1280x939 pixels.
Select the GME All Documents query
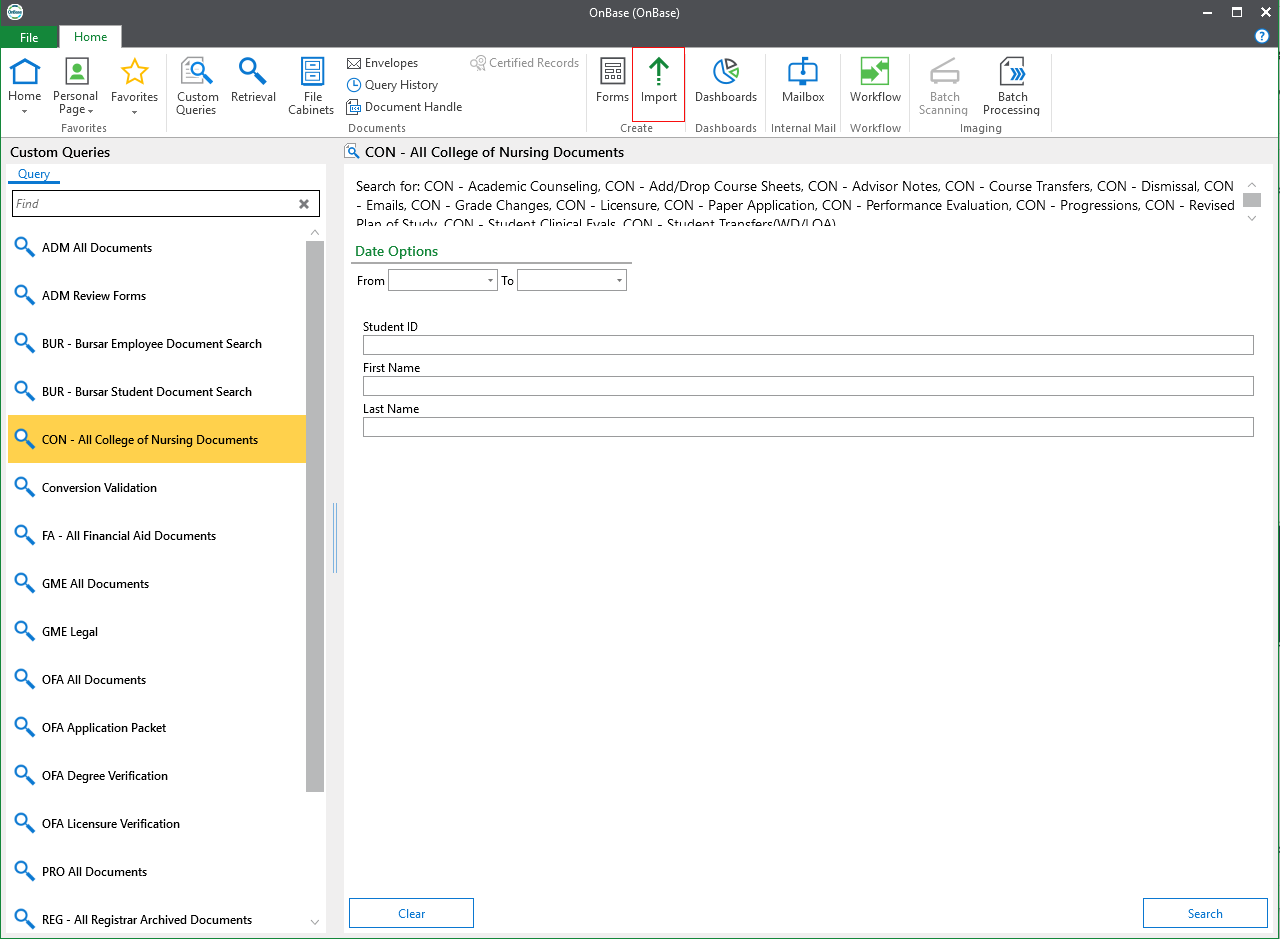tap(157, 583)
